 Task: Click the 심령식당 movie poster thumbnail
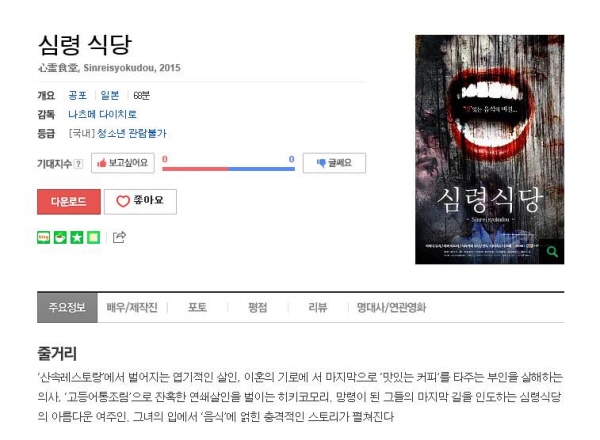tap(489, 149)
